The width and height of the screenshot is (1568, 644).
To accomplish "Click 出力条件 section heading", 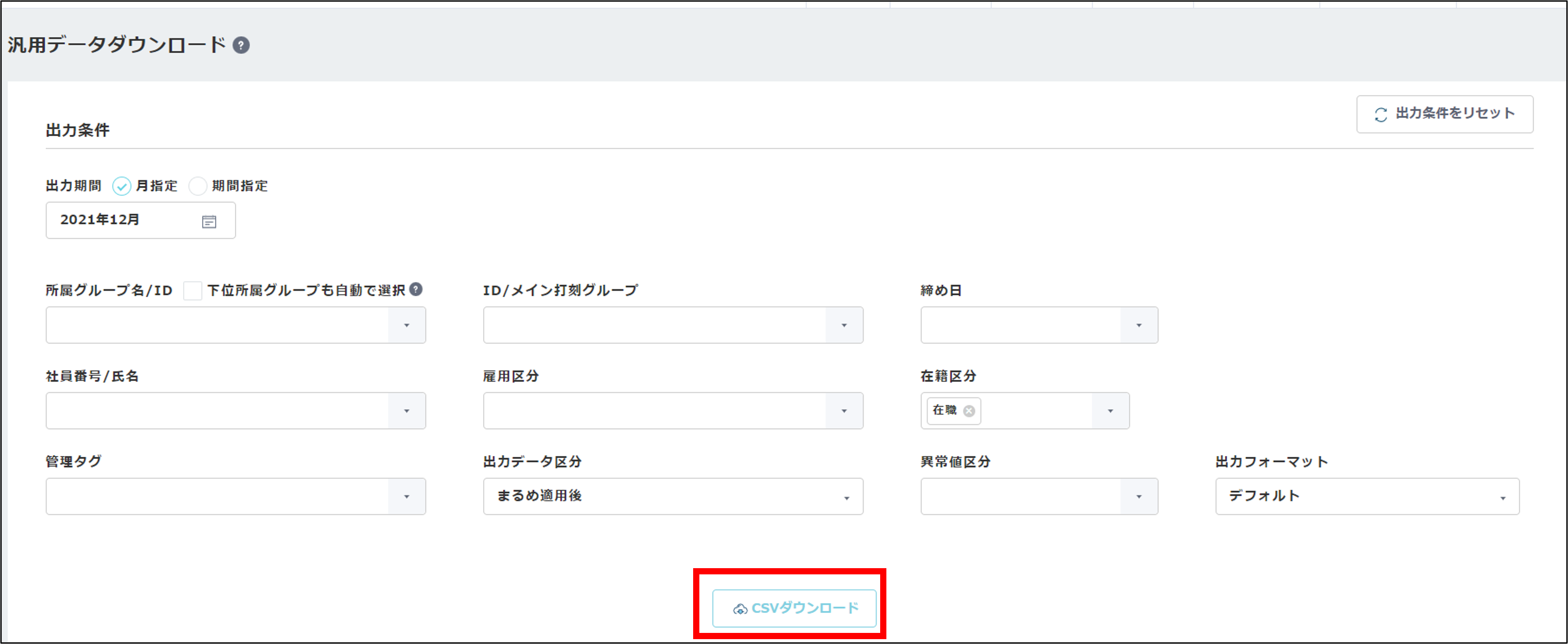I will (78, 130).
